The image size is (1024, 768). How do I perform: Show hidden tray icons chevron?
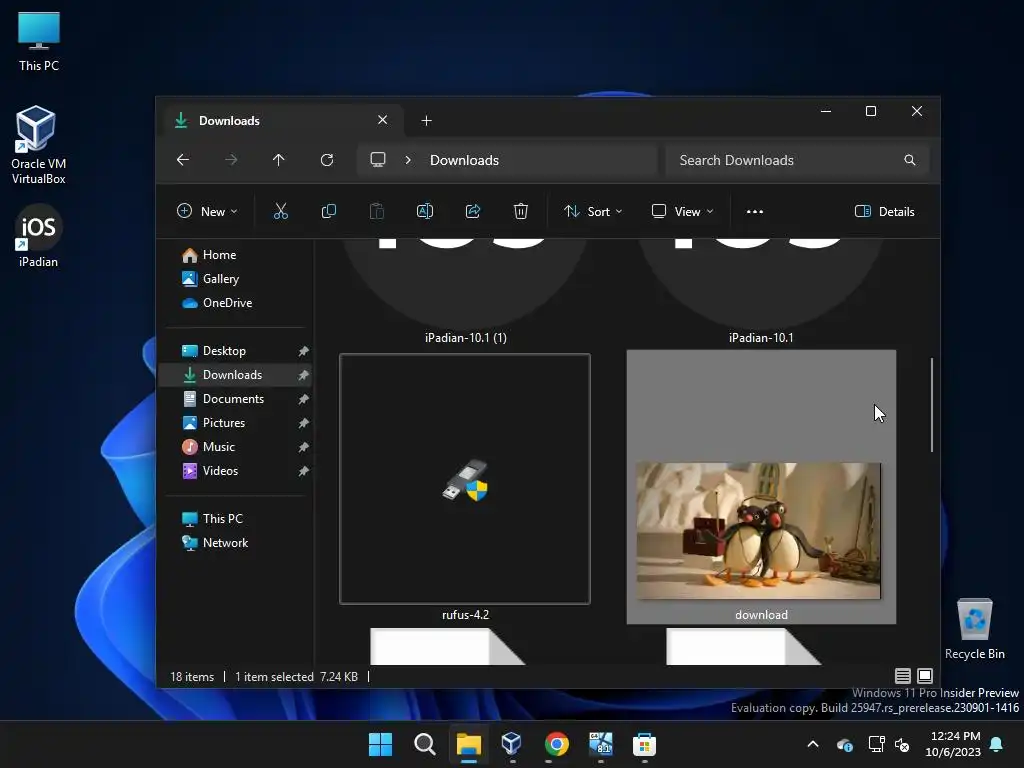[813, 744]
